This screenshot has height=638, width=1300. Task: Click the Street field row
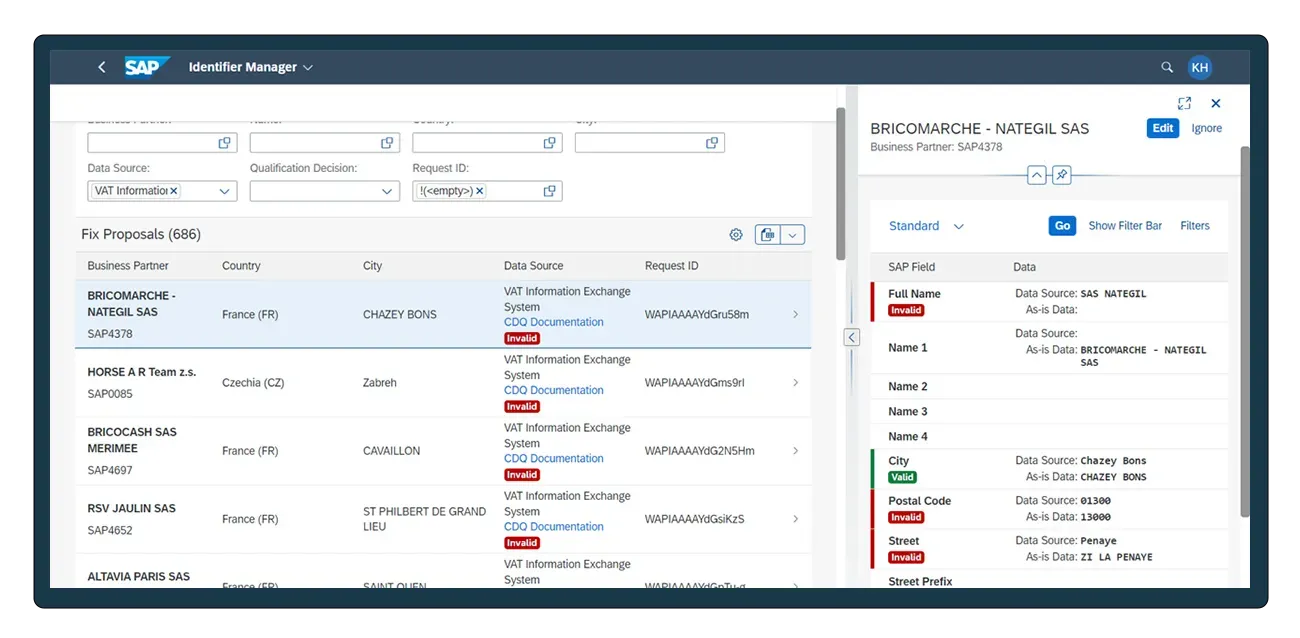tap(1049, 549)
